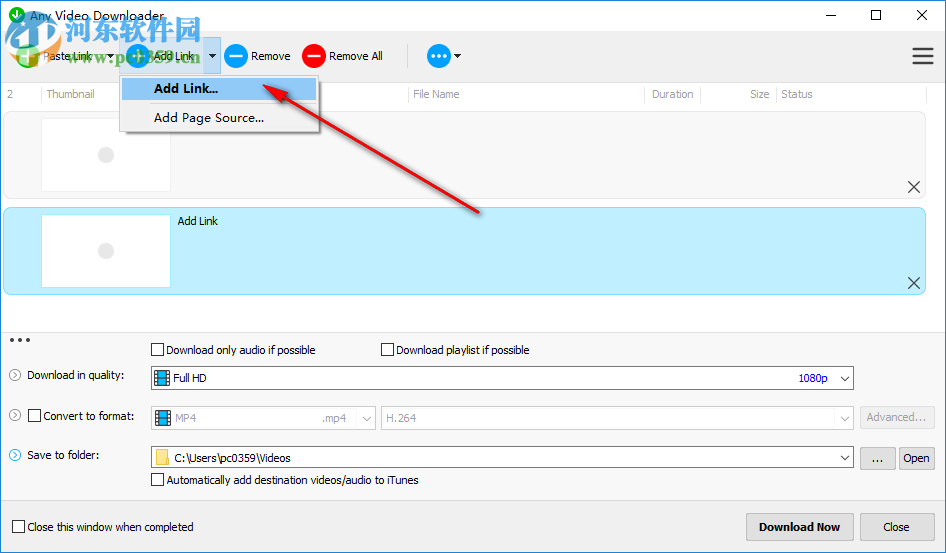Screen dimensions: 946x553
Task: Click the File Name column header
Action: coord(436,94)
